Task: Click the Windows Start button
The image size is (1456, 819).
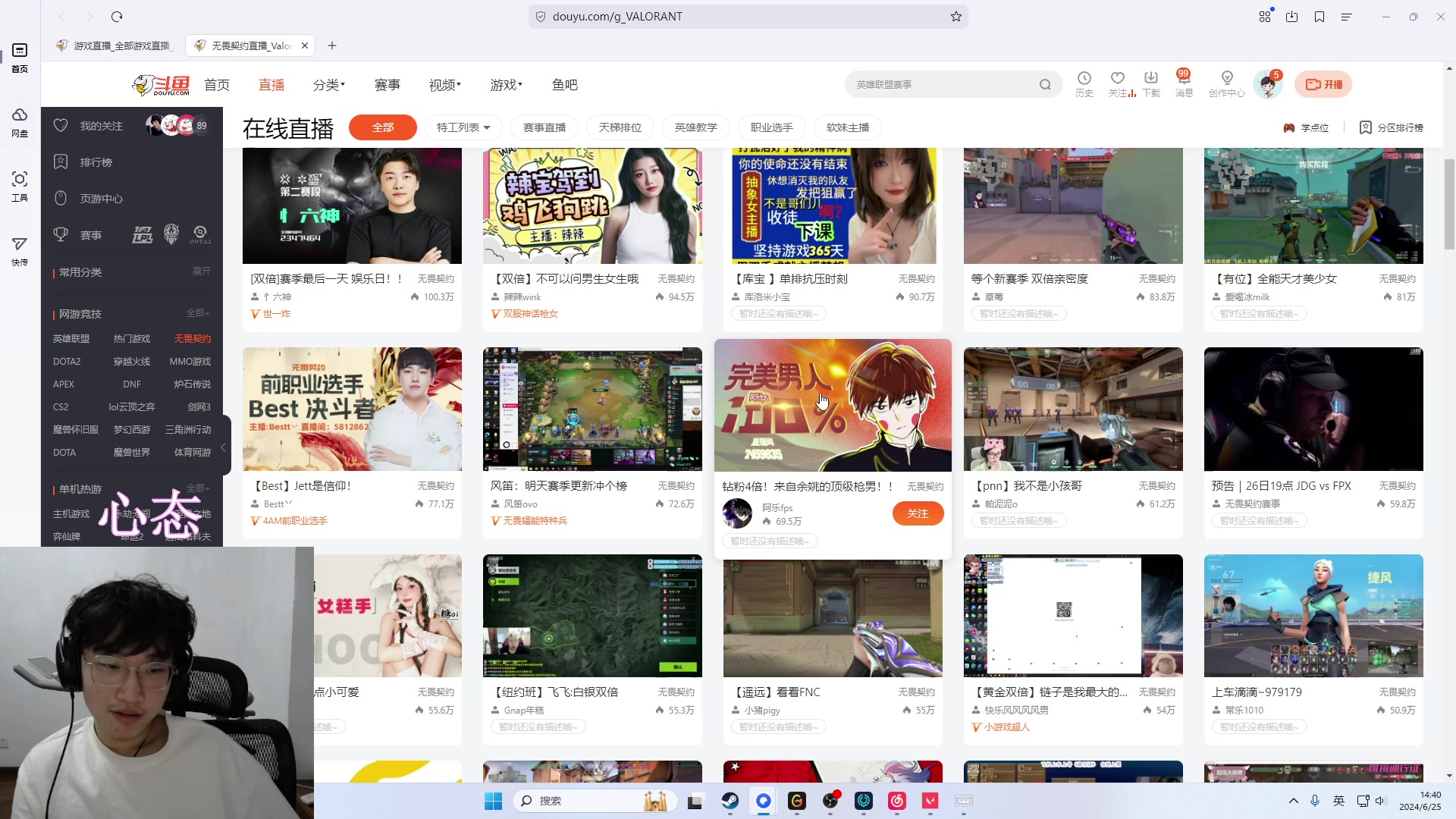Action: coord(493,801)
